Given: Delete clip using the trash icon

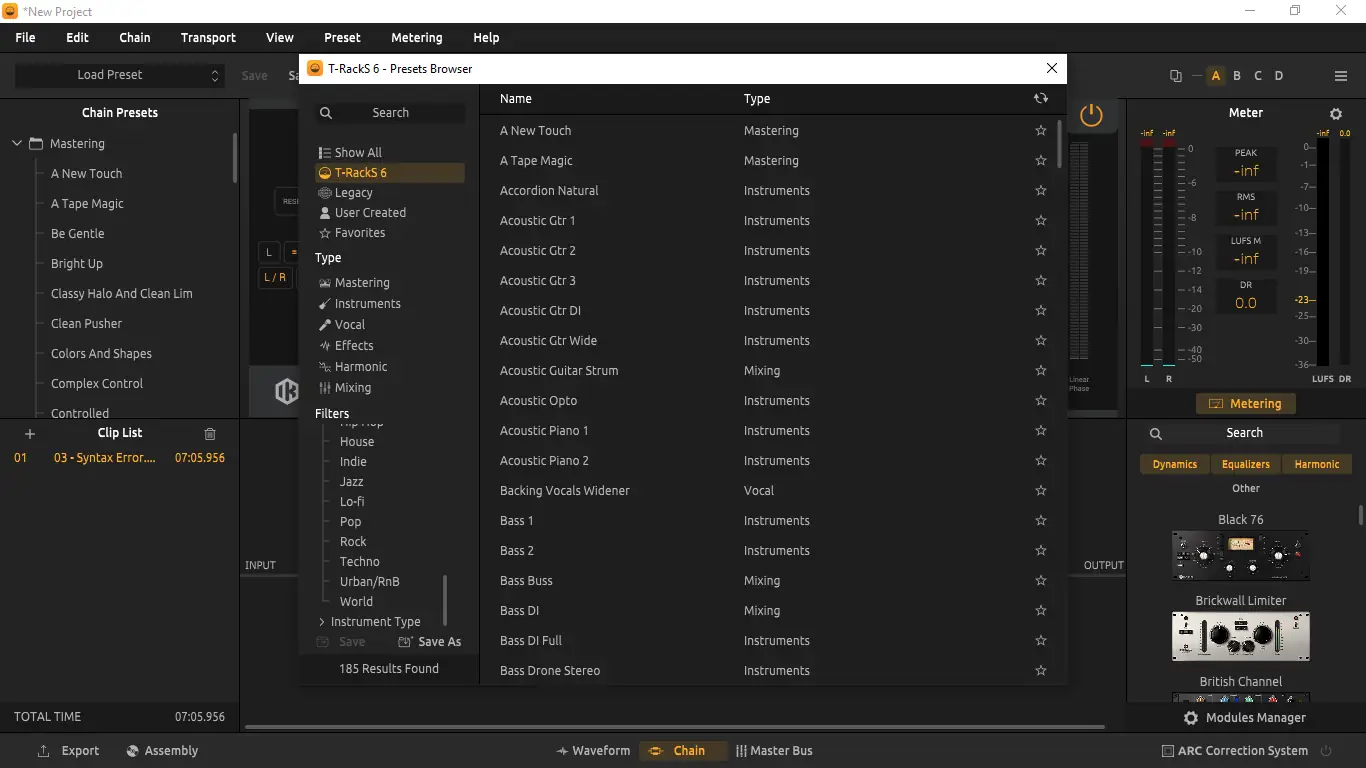Looking at the screenshot, I should click(x=210, y=434).
